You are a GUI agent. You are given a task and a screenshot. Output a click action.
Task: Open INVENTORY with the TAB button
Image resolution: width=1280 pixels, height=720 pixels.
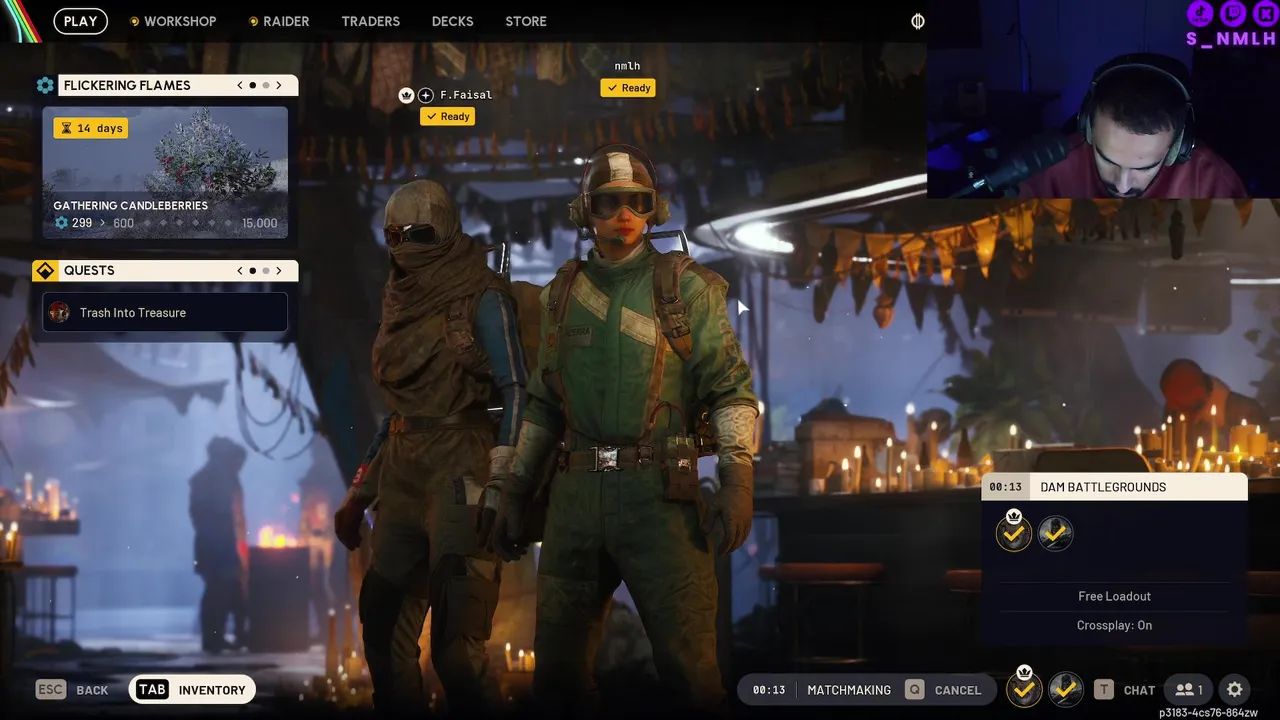(192, 689)
